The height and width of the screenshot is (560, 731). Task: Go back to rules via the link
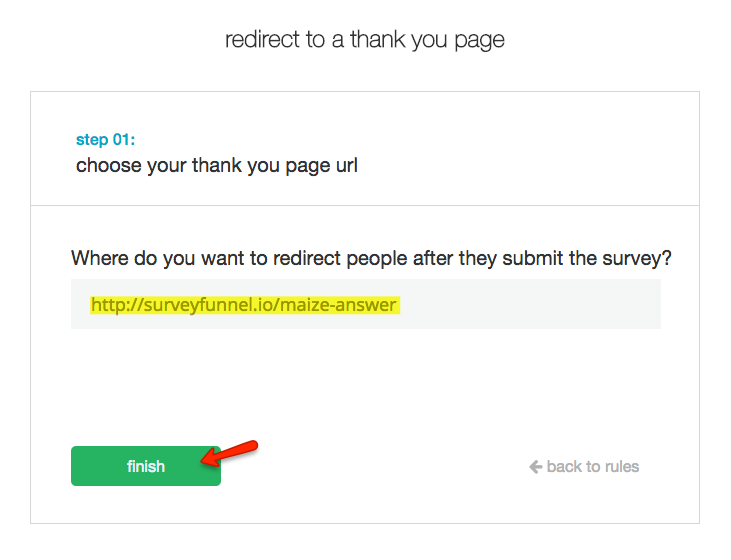pyautogui.click(x=584, y=466)
